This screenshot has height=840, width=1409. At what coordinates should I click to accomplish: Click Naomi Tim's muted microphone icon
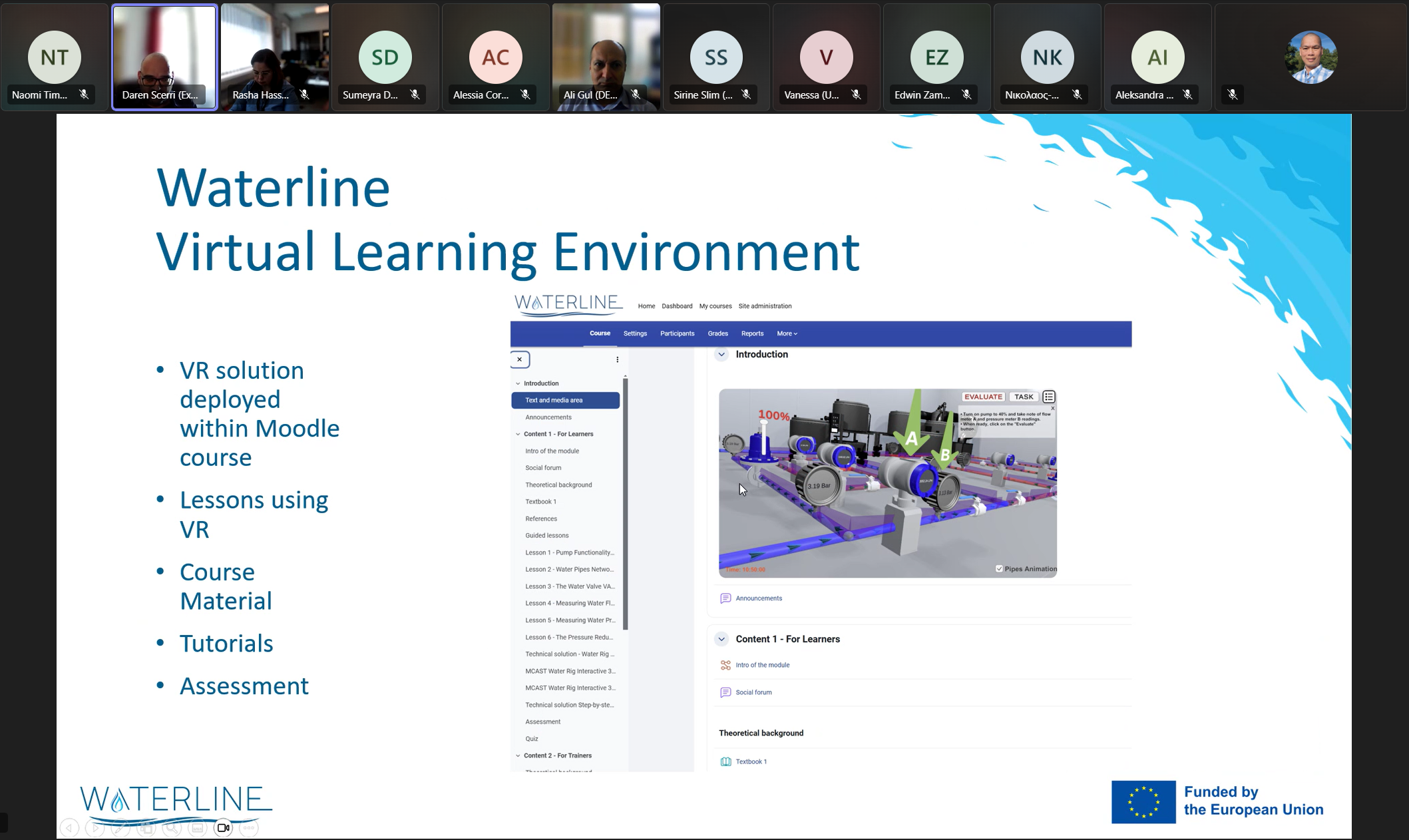click(x=84, y=95)
